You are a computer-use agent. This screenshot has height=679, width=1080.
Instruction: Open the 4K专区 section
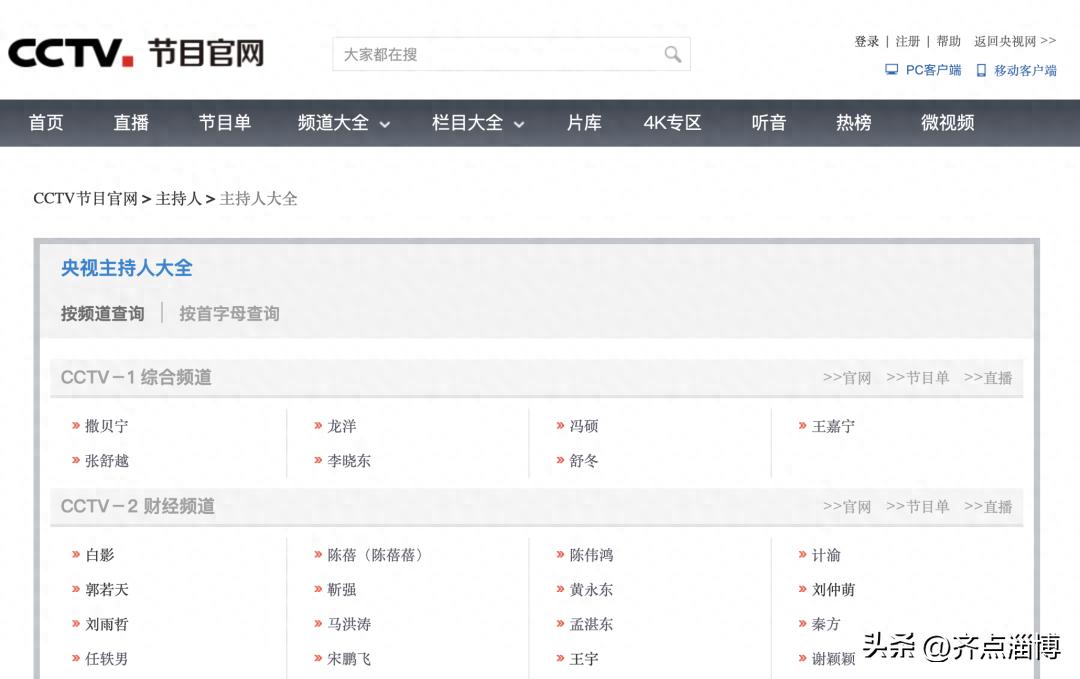click(671, 123)
